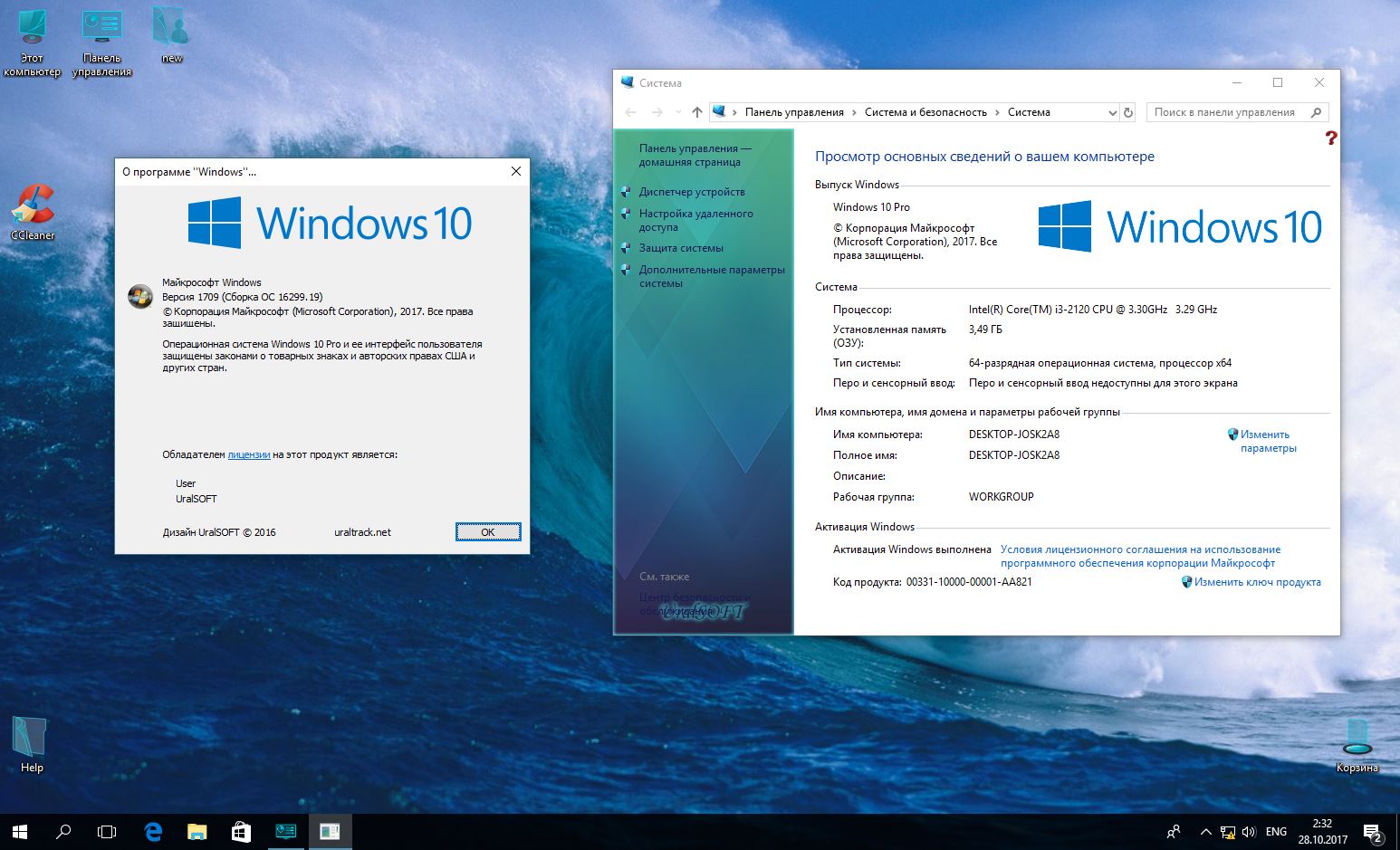
Task: Launch Microsoft Edge from the taskbar
Action: (x=153, y=831)
